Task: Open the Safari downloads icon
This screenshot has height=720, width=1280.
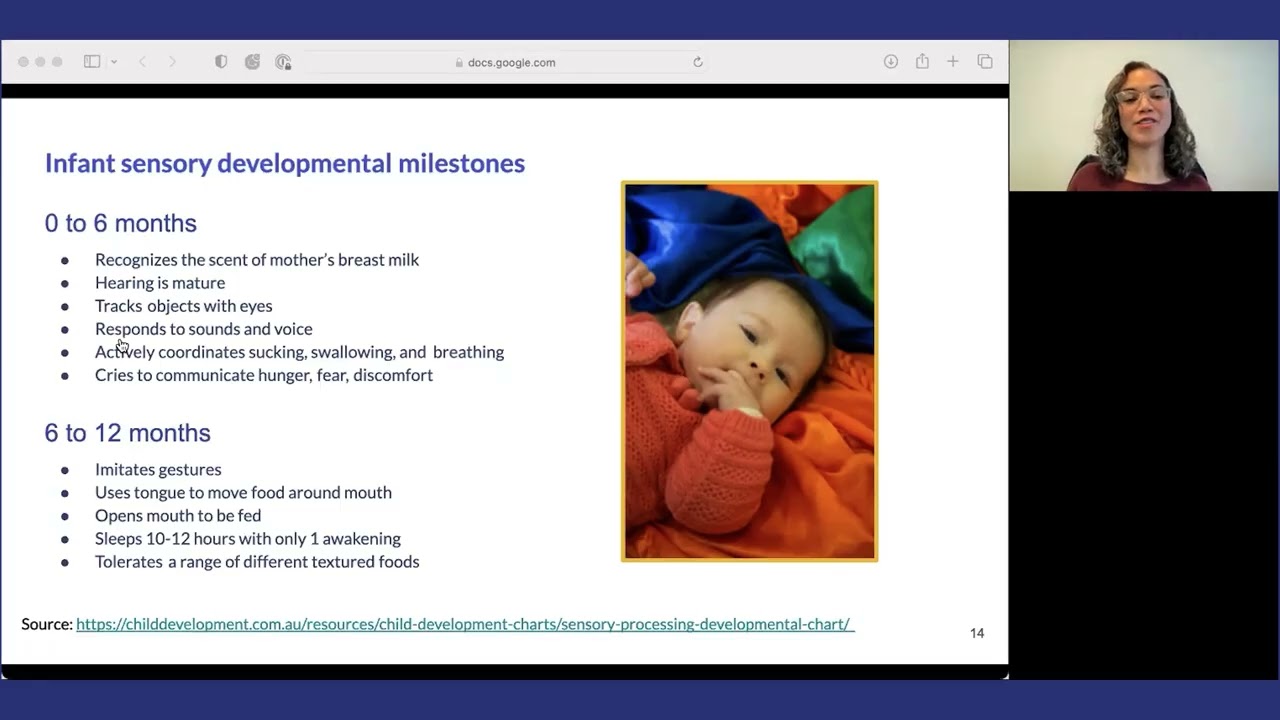Action: (891, 62)
